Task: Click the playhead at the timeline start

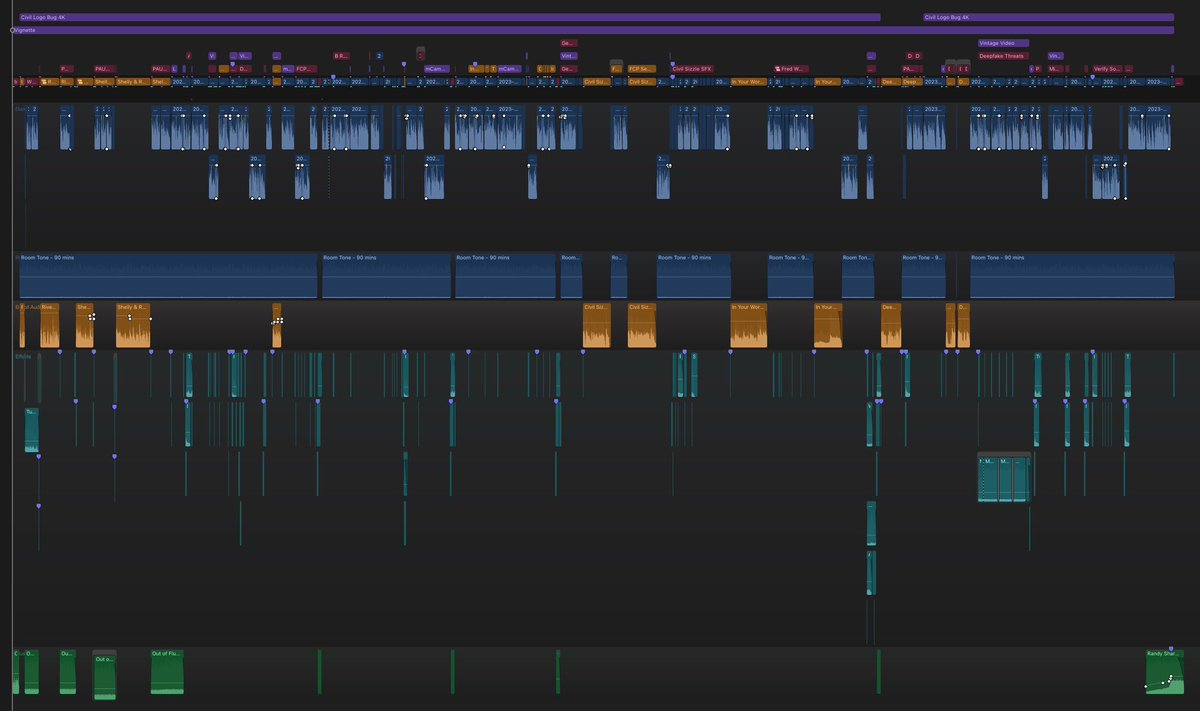Action: click(x=12, y=31)
